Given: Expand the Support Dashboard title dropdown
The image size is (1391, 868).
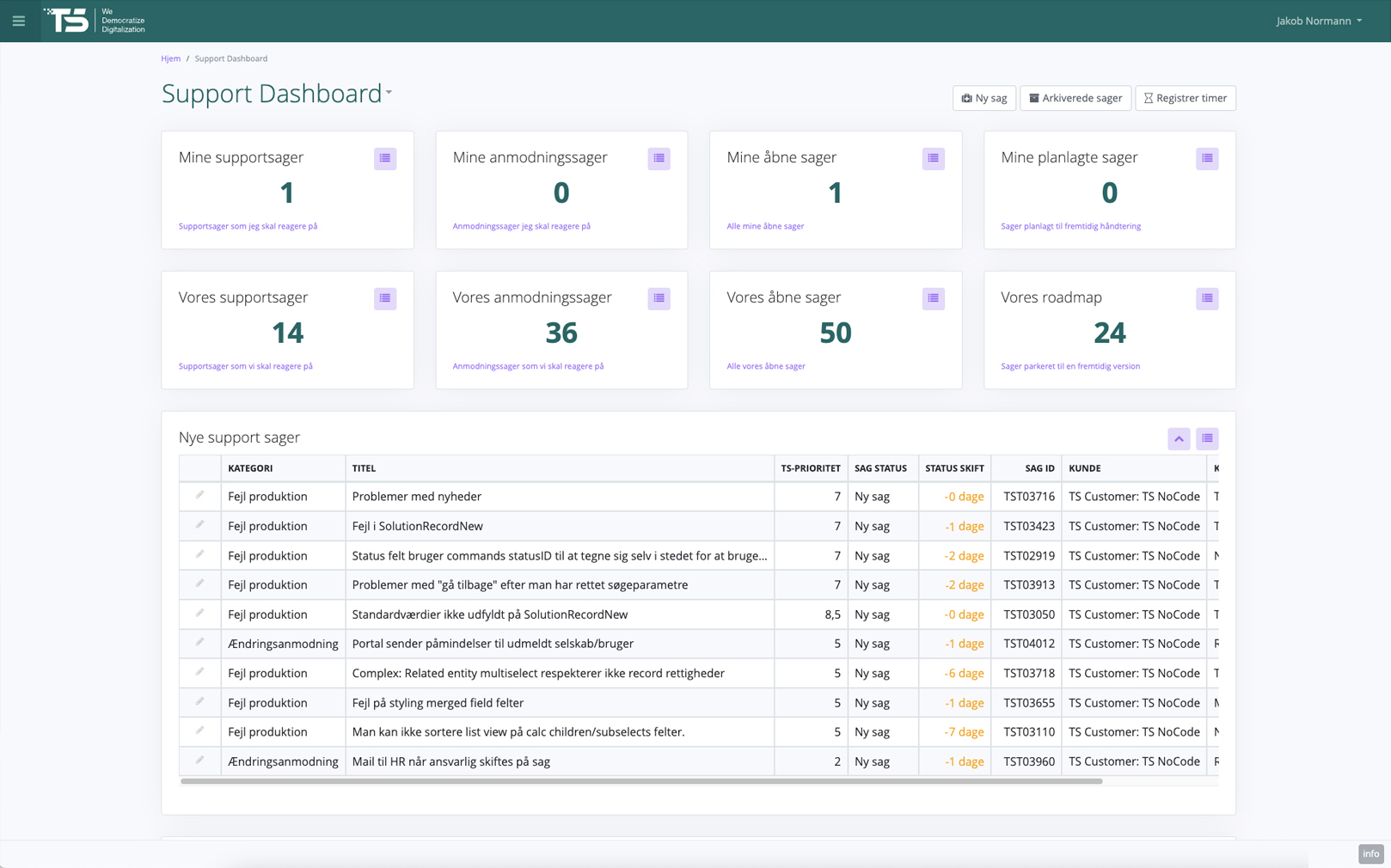Looking at the screenshot, I should [x=389, y=93].
